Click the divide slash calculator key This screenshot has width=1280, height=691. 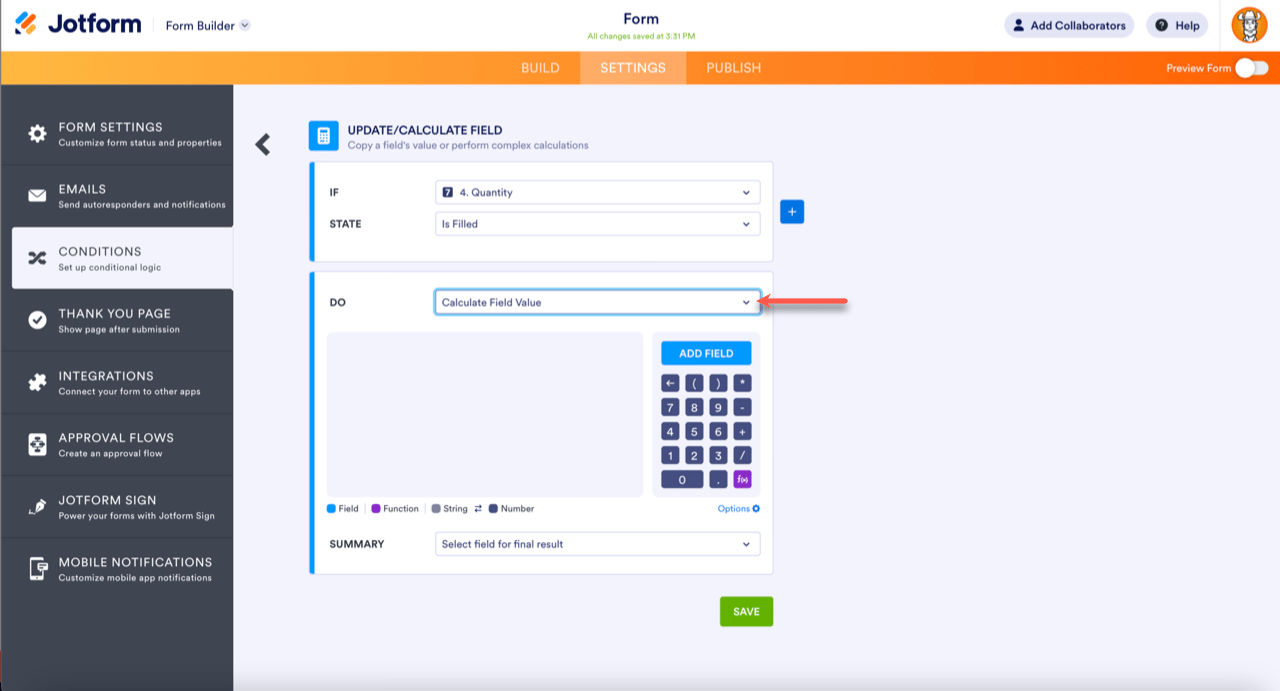pos(742,456)
